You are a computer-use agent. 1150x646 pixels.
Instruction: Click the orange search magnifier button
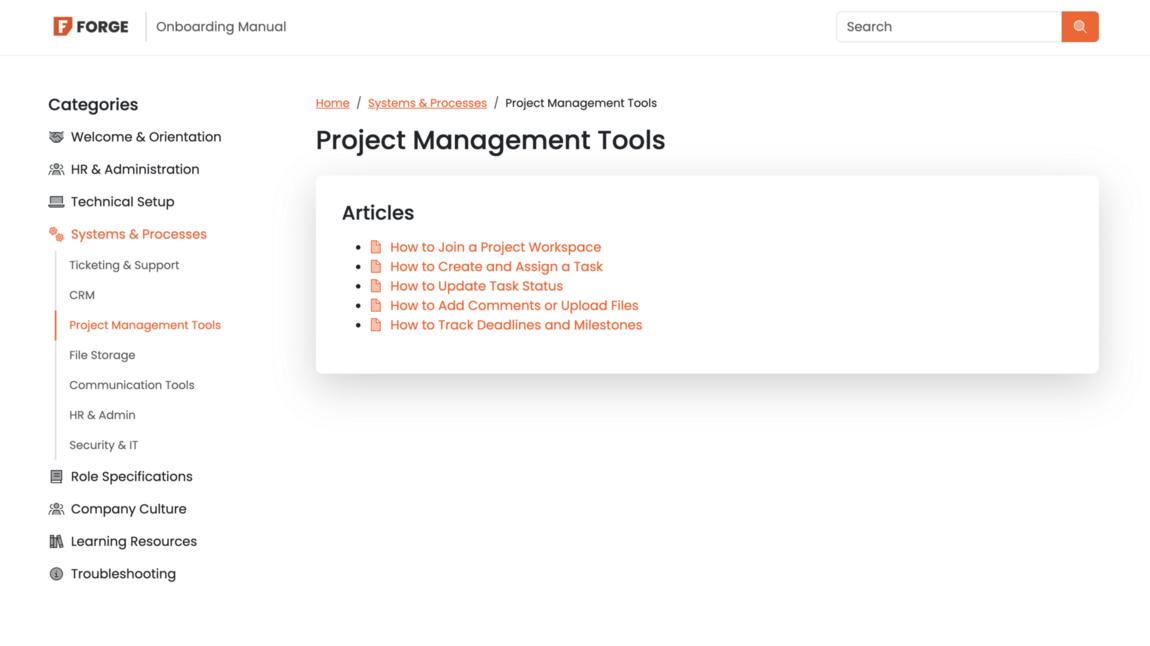[x=1080, y=26]
